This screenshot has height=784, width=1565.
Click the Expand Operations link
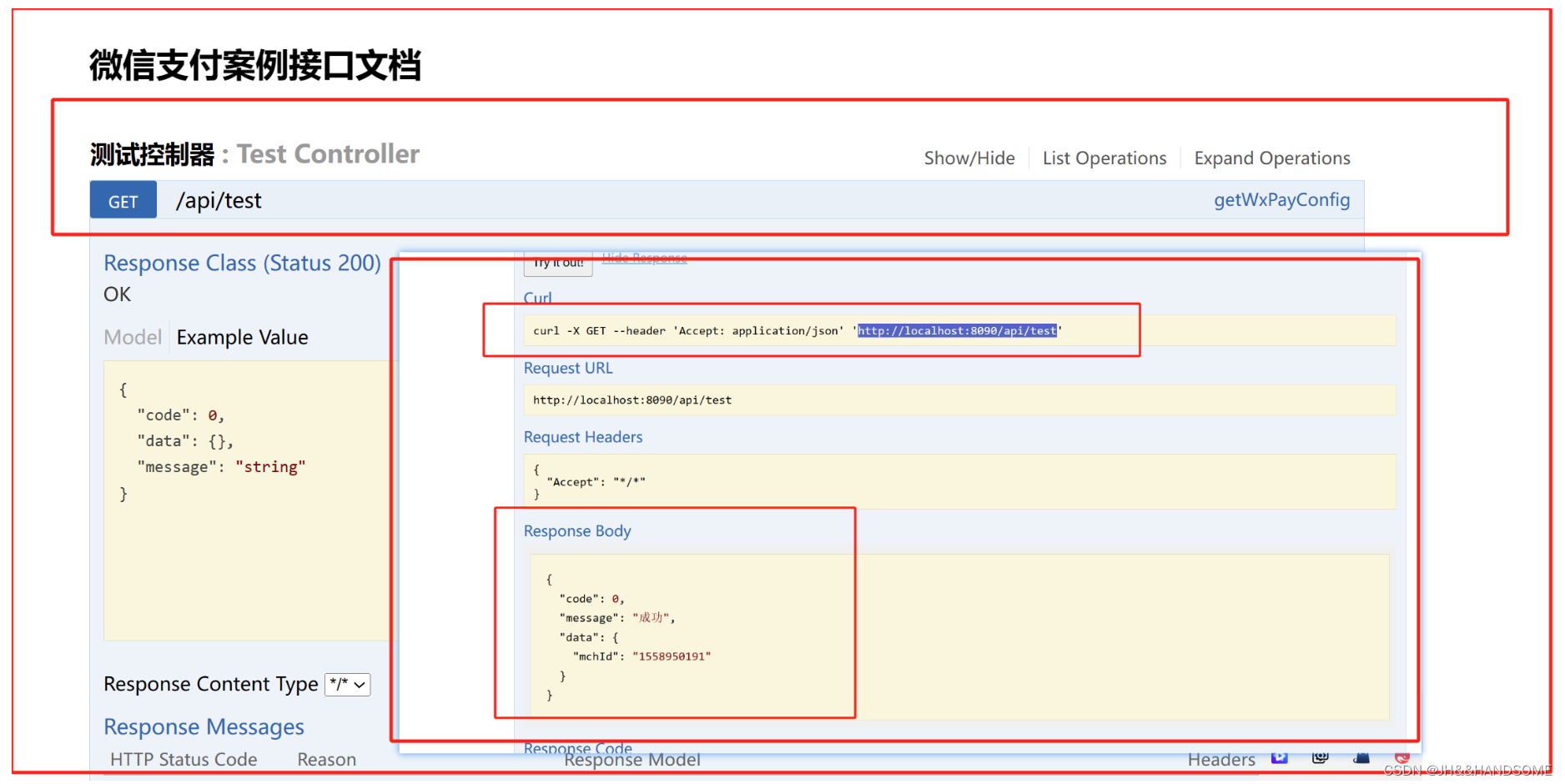(1272, 158)
